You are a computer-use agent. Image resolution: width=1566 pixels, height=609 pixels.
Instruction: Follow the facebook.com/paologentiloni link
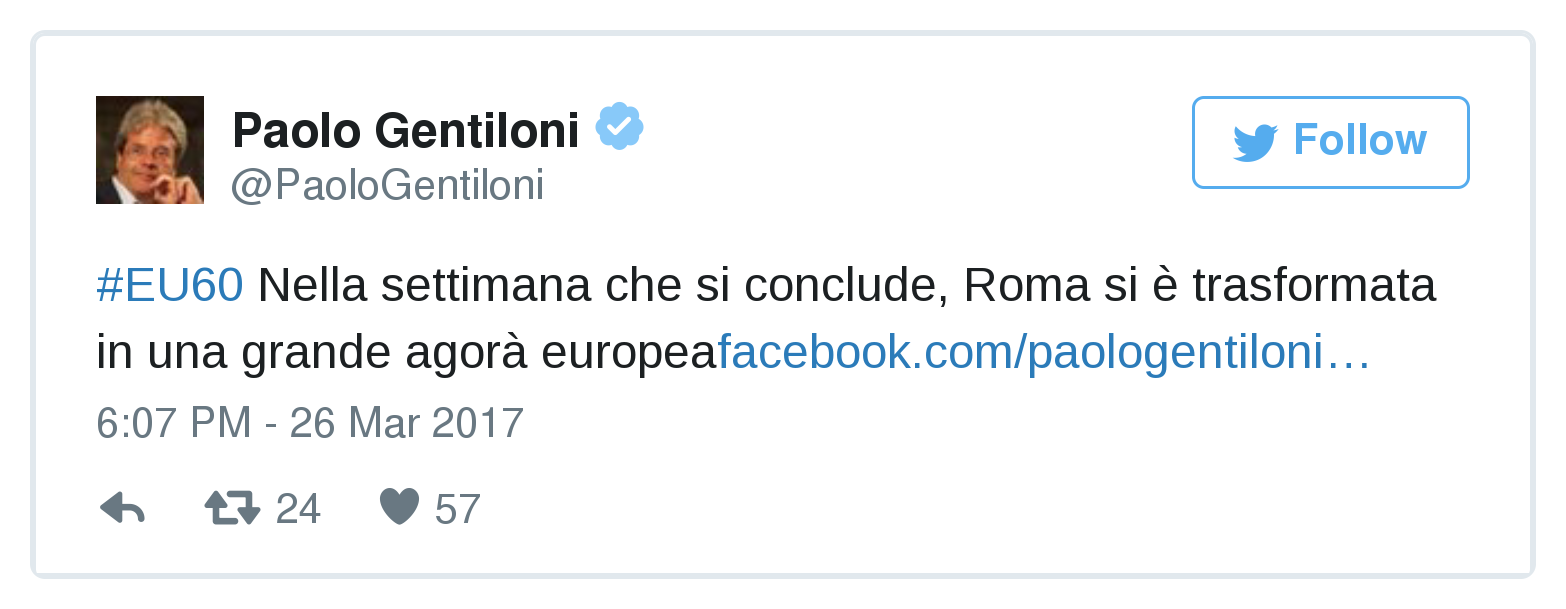[1020, 352]
